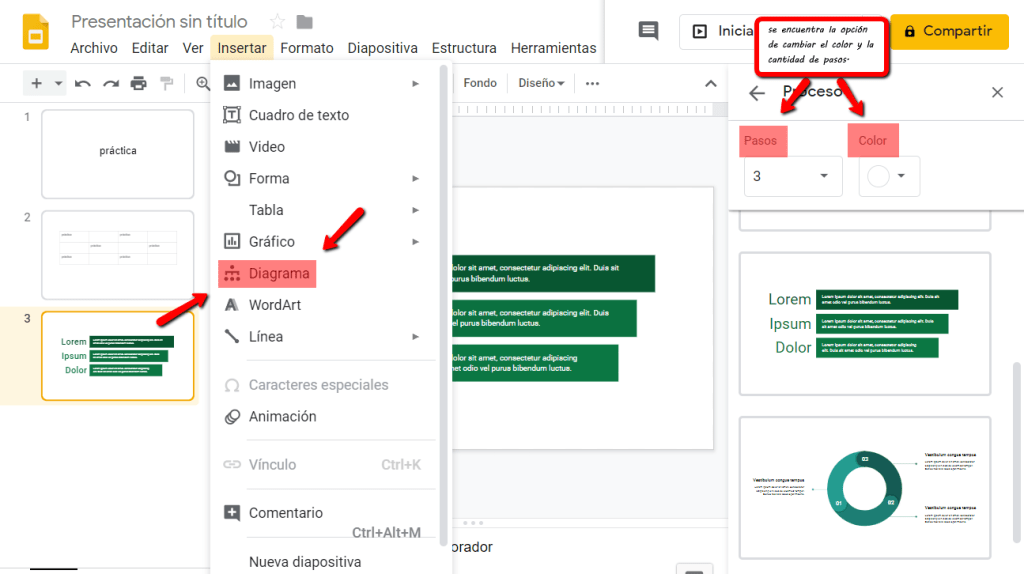Select Diagrama from the Insertar menu
The image size is (1024, 574).
tap(279, 273)
